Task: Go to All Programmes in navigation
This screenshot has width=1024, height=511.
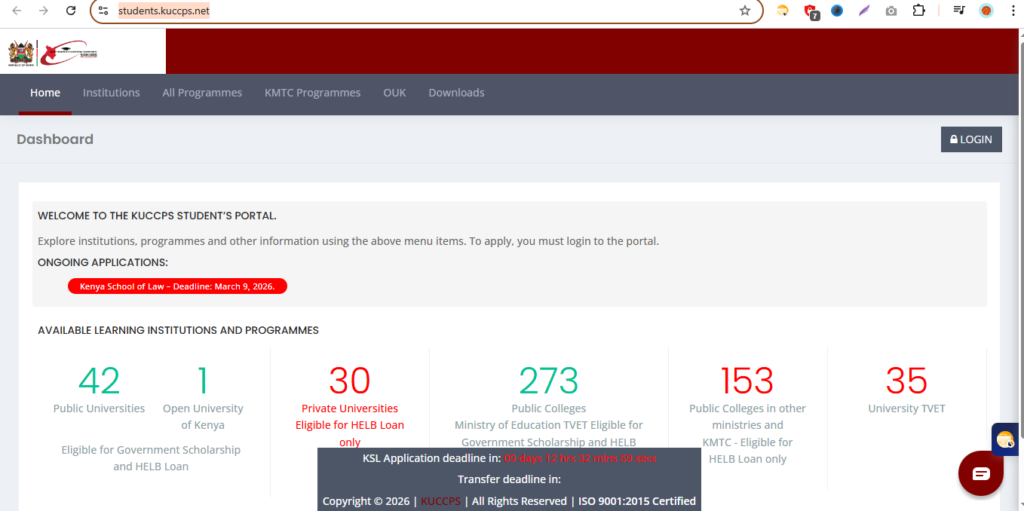Action: 202,93
